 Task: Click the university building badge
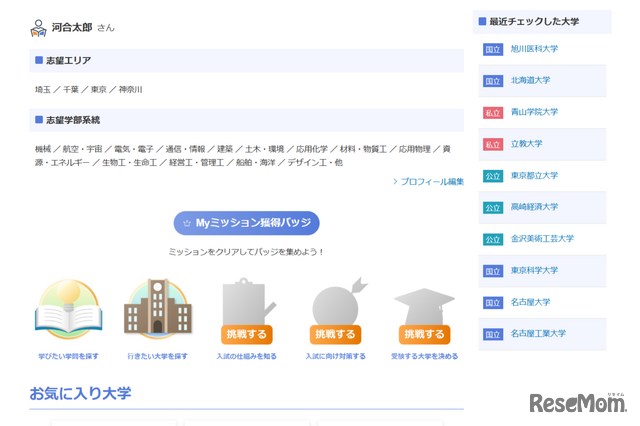tap(158, 309)
